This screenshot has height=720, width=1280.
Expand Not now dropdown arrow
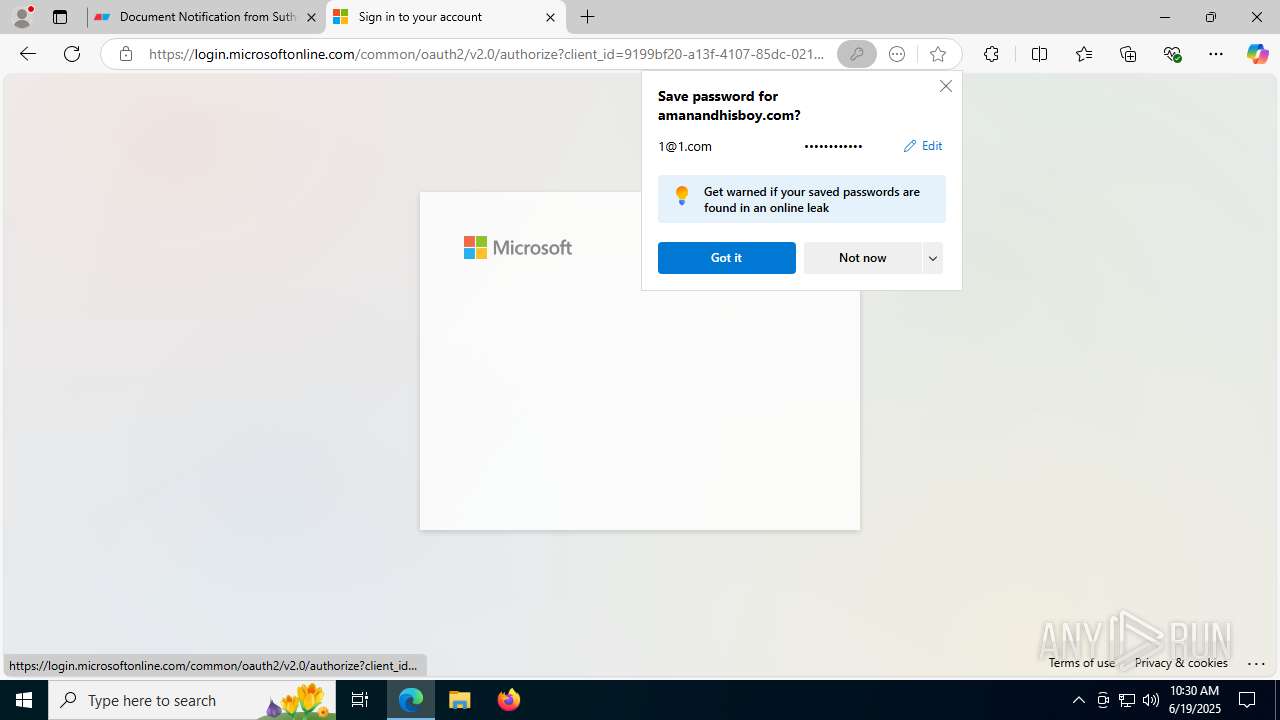[933, 258]
